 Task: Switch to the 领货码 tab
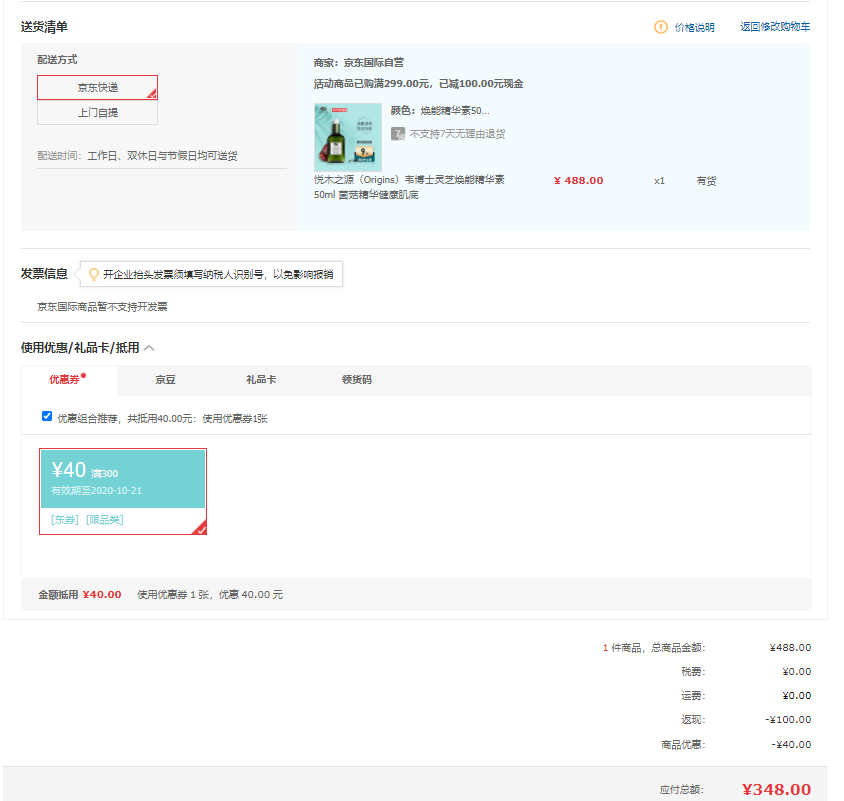pyautogui.click(x=357, y=380)
